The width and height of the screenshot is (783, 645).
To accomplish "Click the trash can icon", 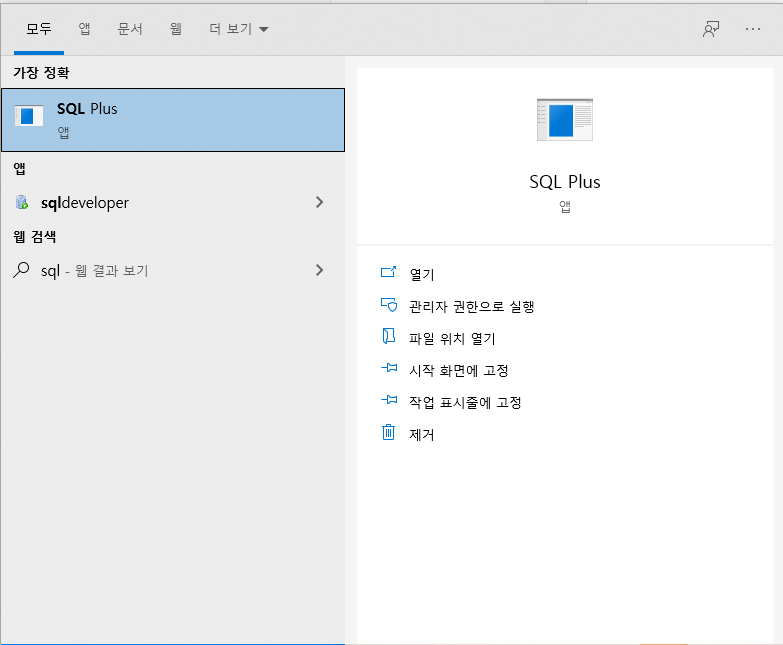I will coord(389,432).
